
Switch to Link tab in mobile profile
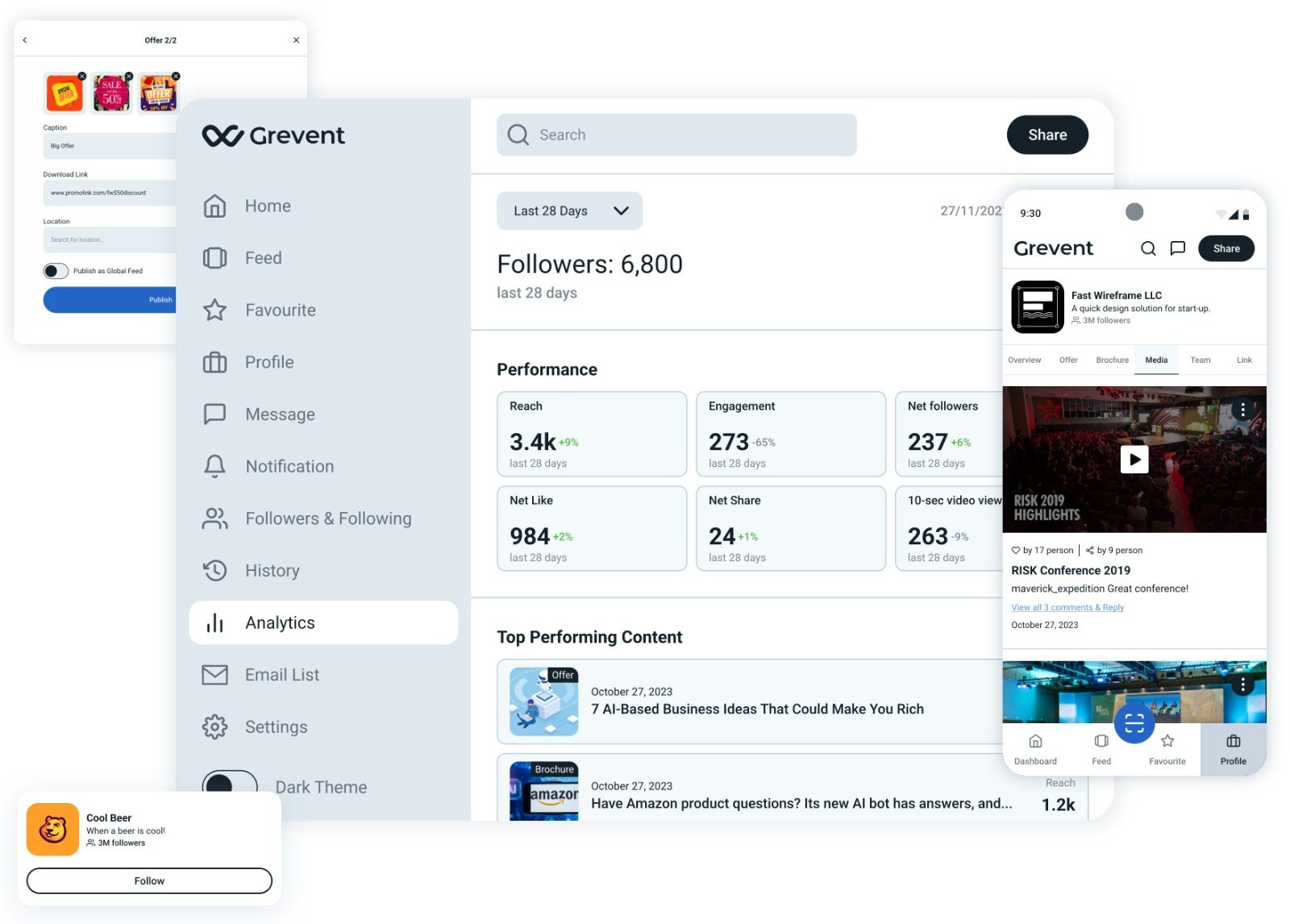tap(1244, 360)
